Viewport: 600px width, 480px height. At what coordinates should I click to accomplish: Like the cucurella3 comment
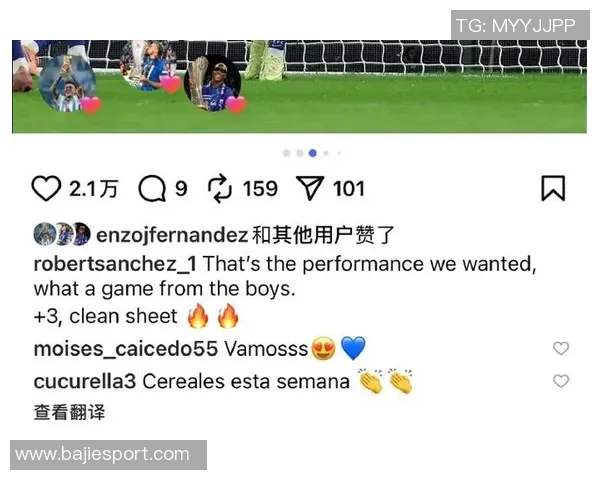pos(561,381)
